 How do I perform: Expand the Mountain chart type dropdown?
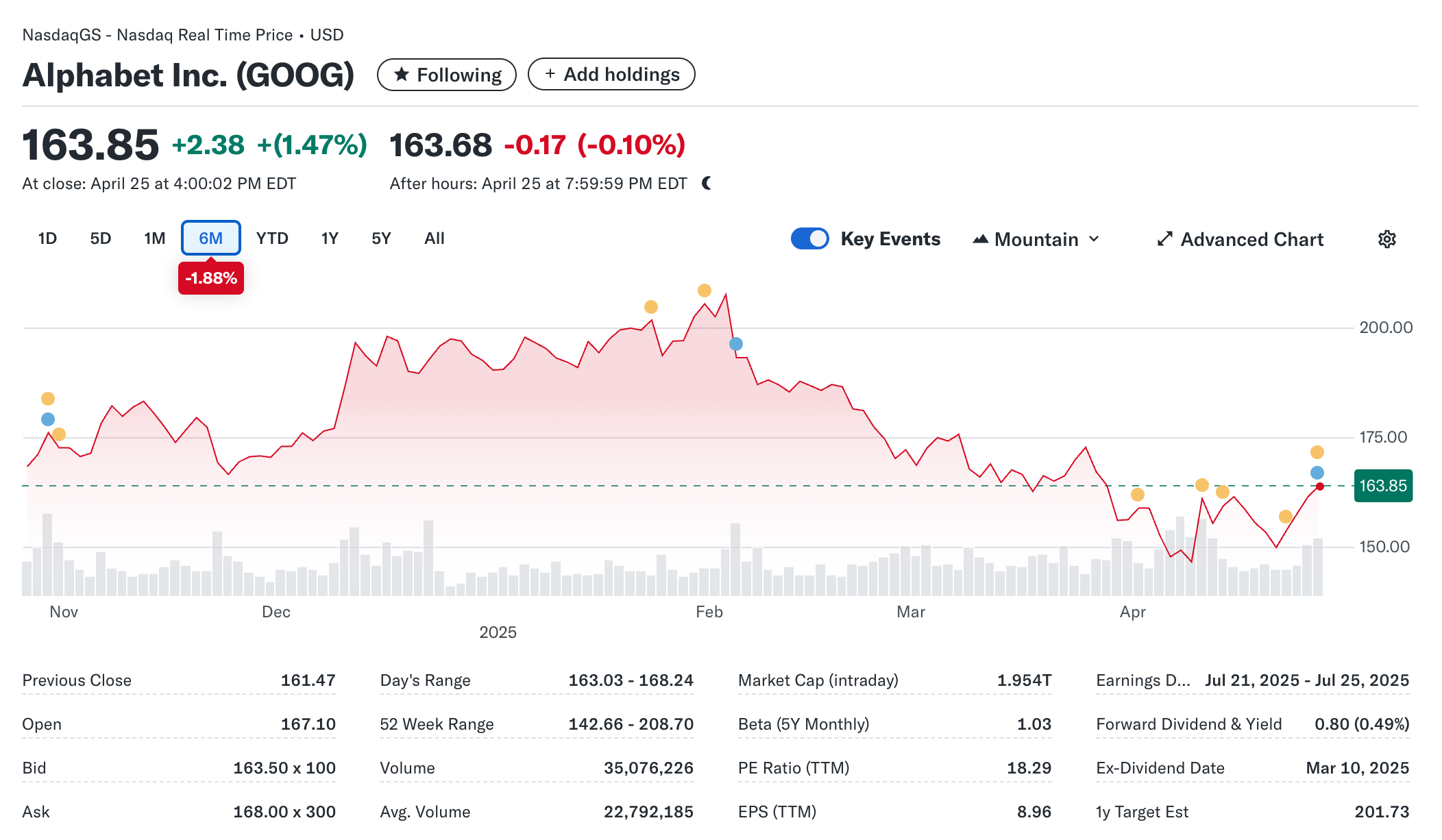1036,239
